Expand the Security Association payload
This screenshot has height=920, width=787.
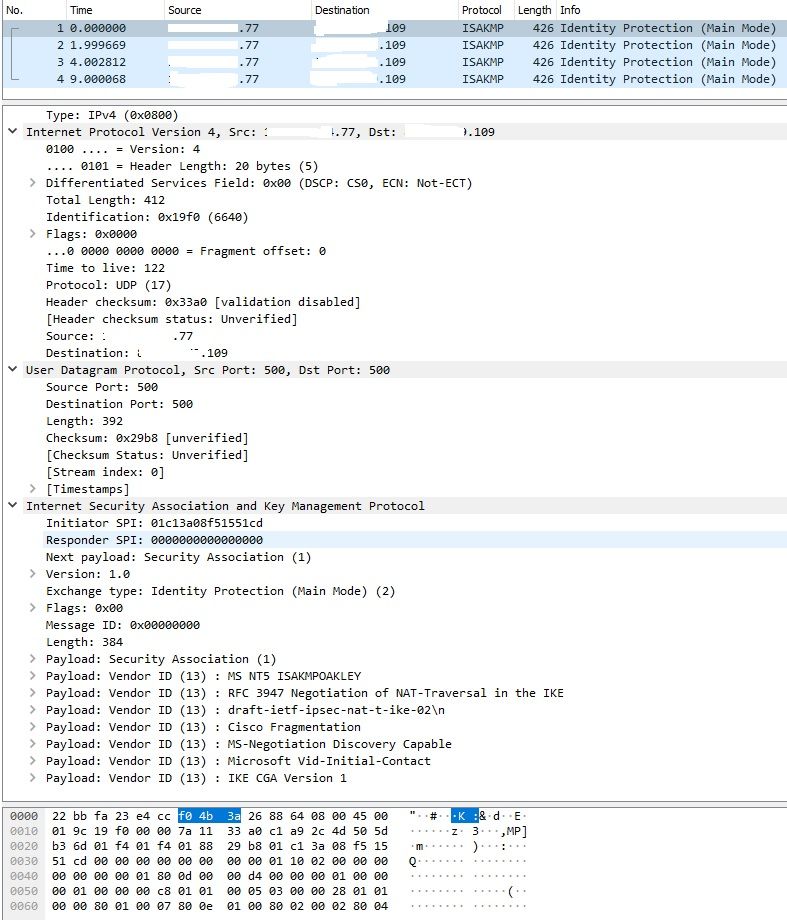pyautogui.click(x=33, y=659)
